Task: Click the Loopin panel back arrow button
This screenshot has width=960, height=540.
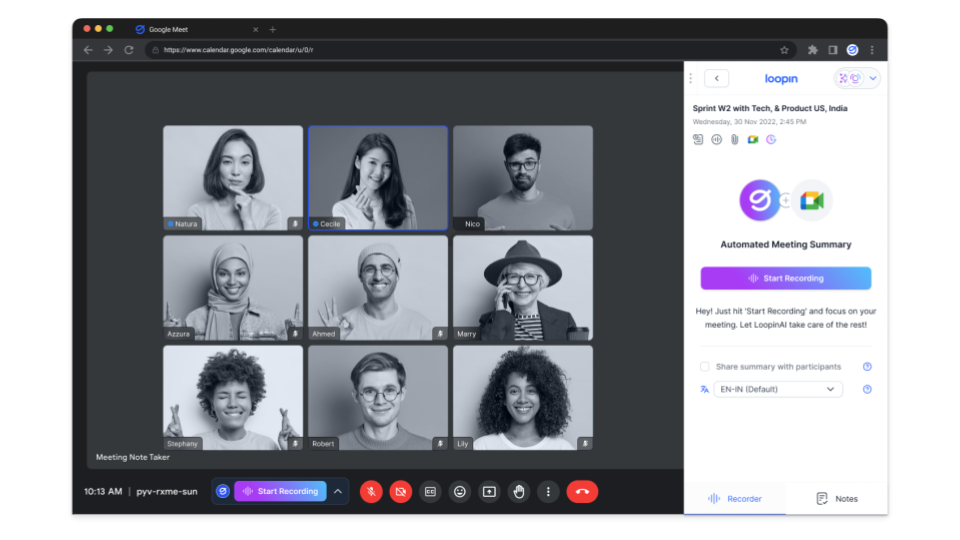Action: coord(716,78)
